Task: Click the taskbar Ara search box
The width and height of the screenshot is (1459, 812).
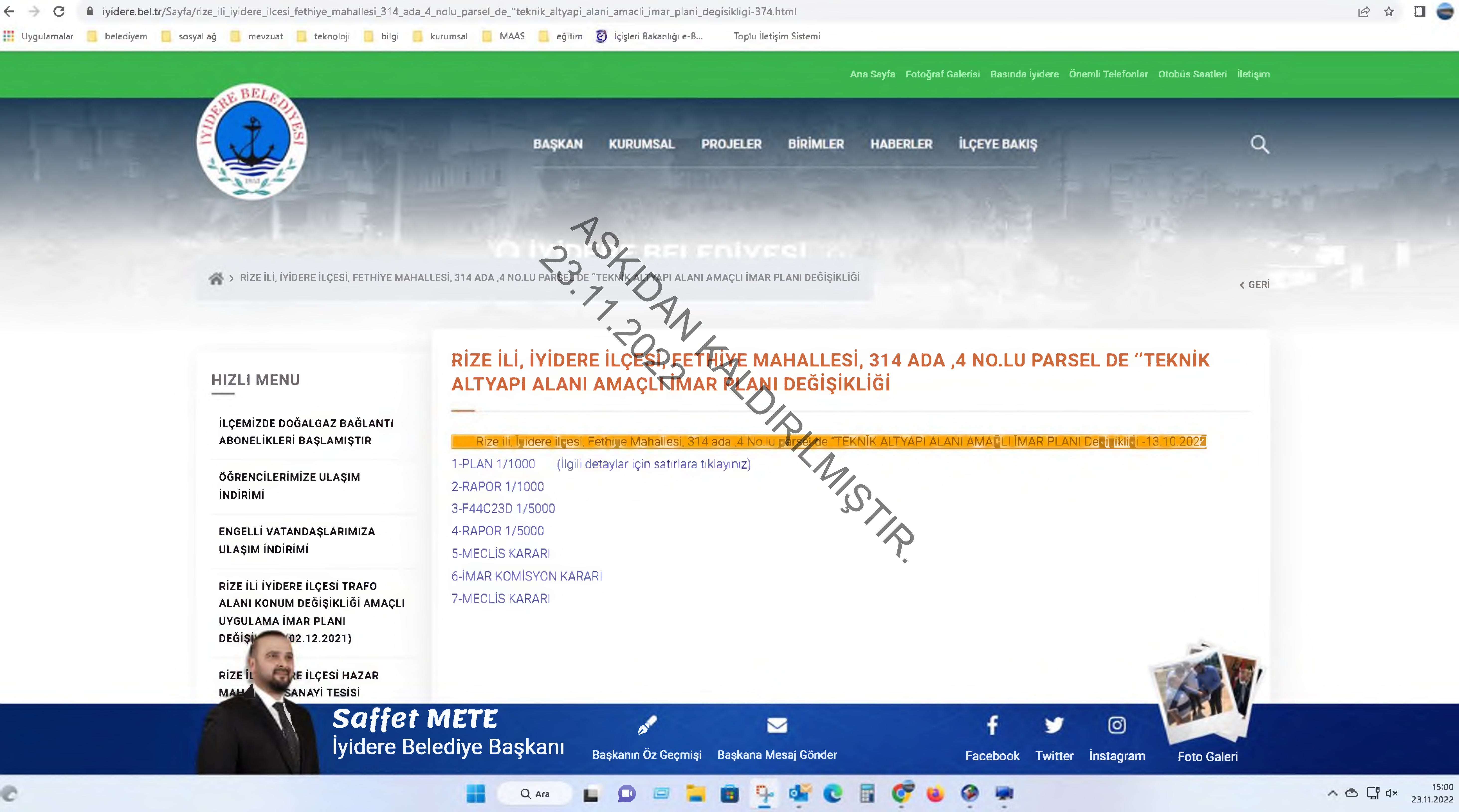Action: click(534, 794)
